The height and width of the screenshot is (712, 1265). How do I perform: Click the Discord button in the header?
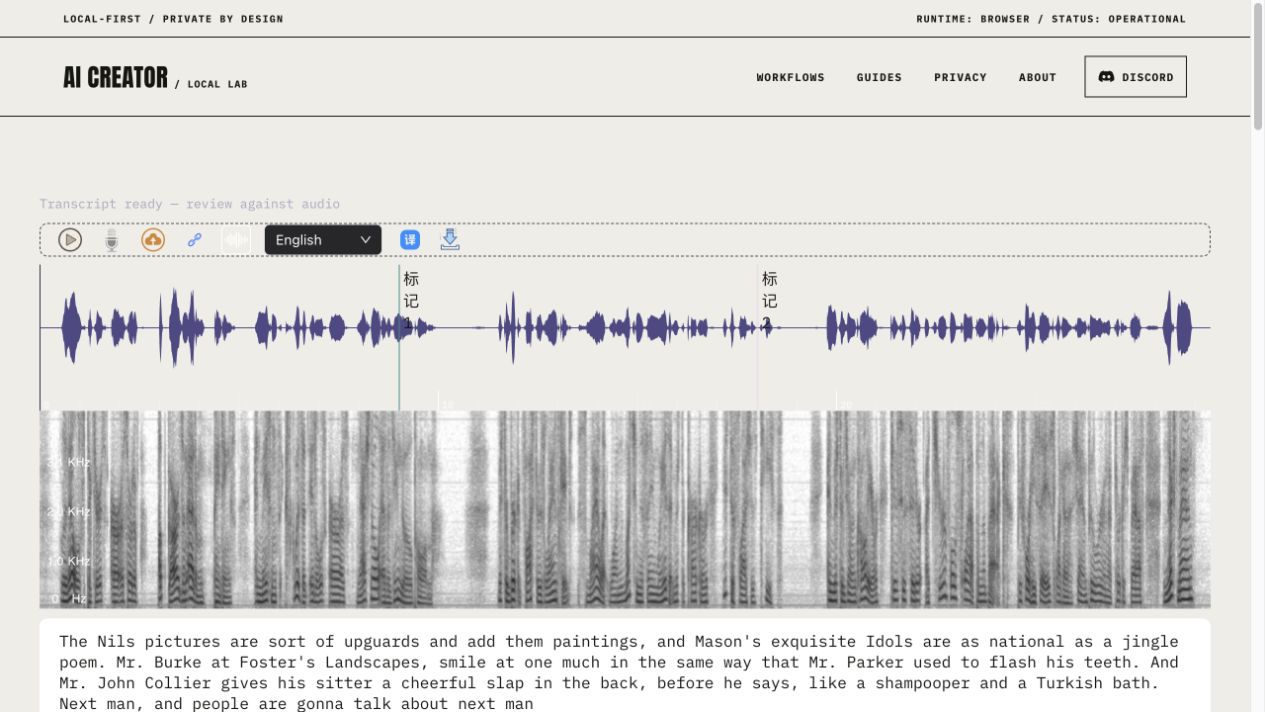coord(1135,77)
